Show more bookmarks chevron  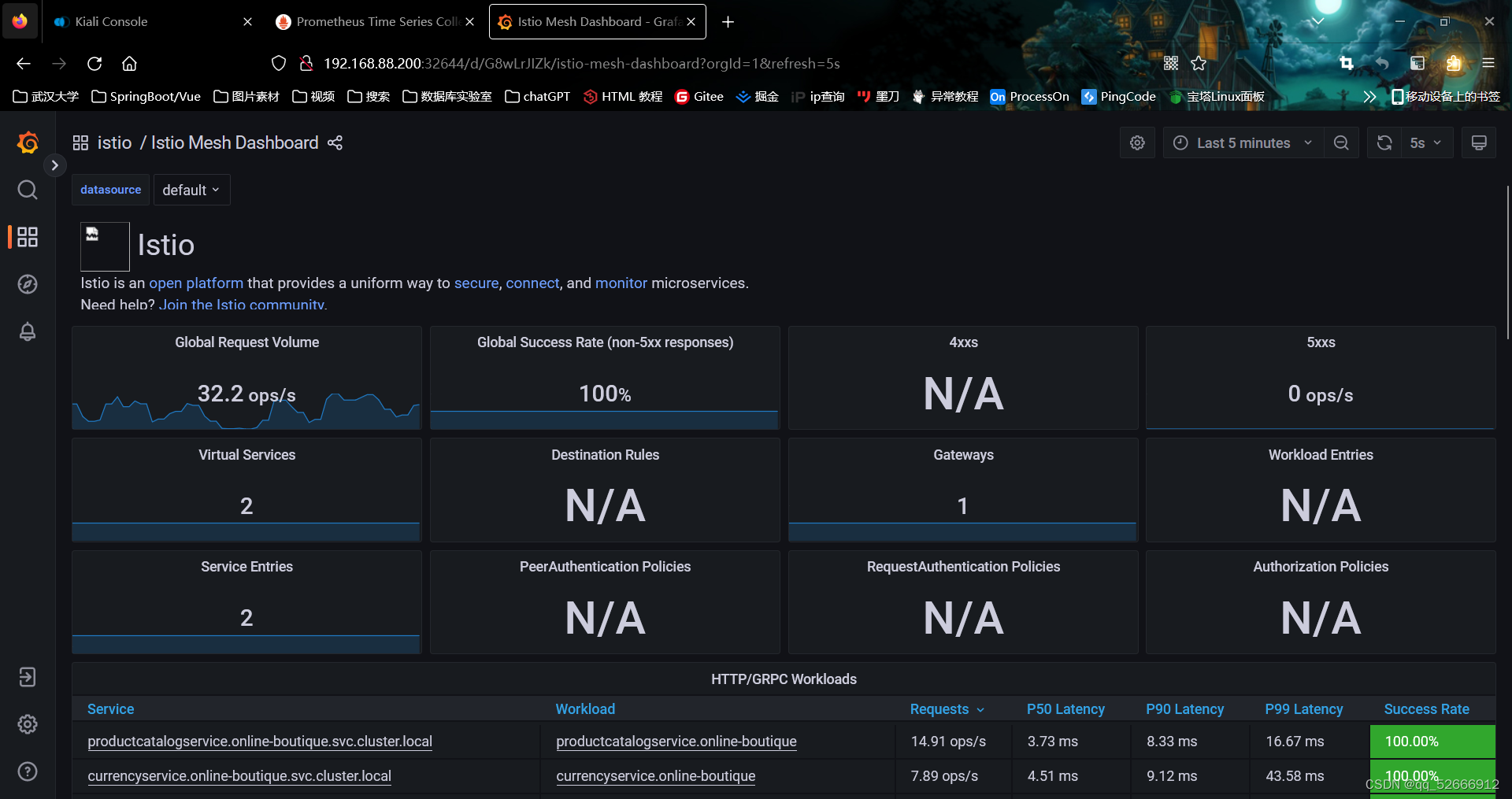point(1369,97)
